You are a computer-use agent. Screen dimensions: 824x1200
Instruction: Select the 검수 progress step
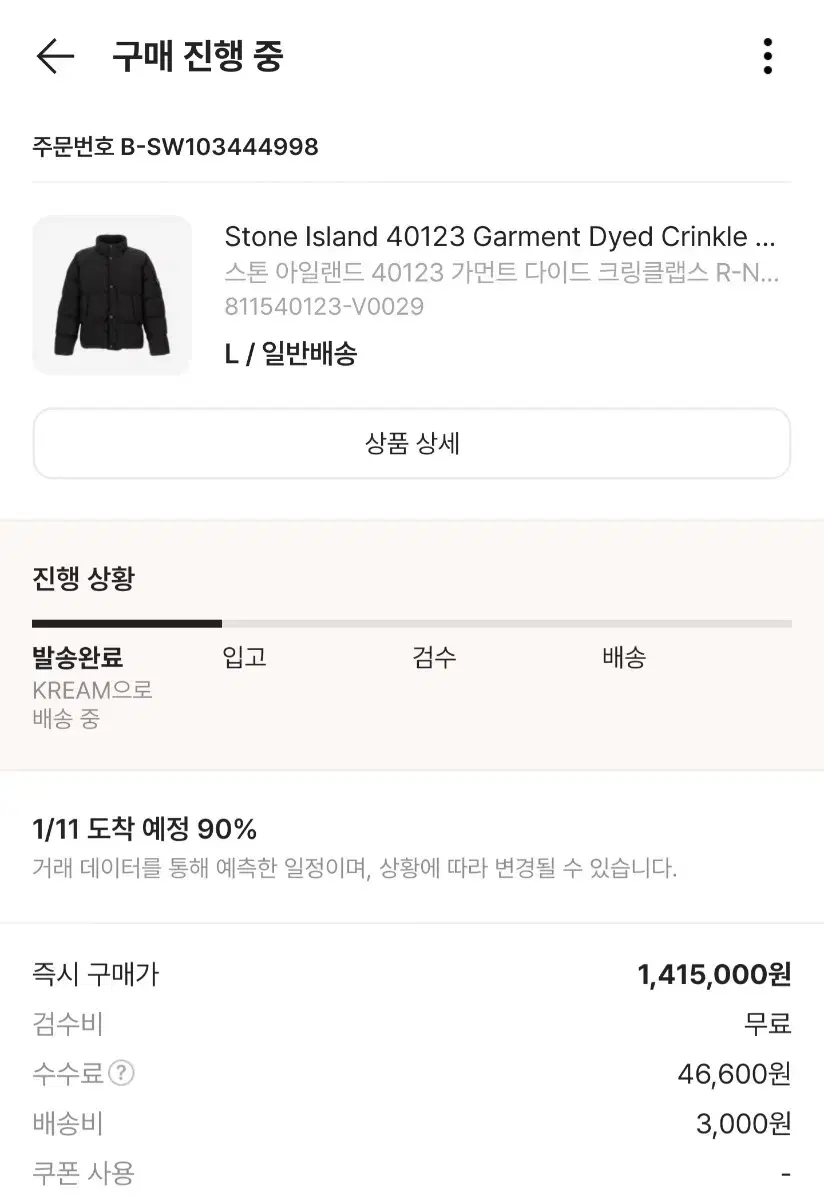coord(435,658)
